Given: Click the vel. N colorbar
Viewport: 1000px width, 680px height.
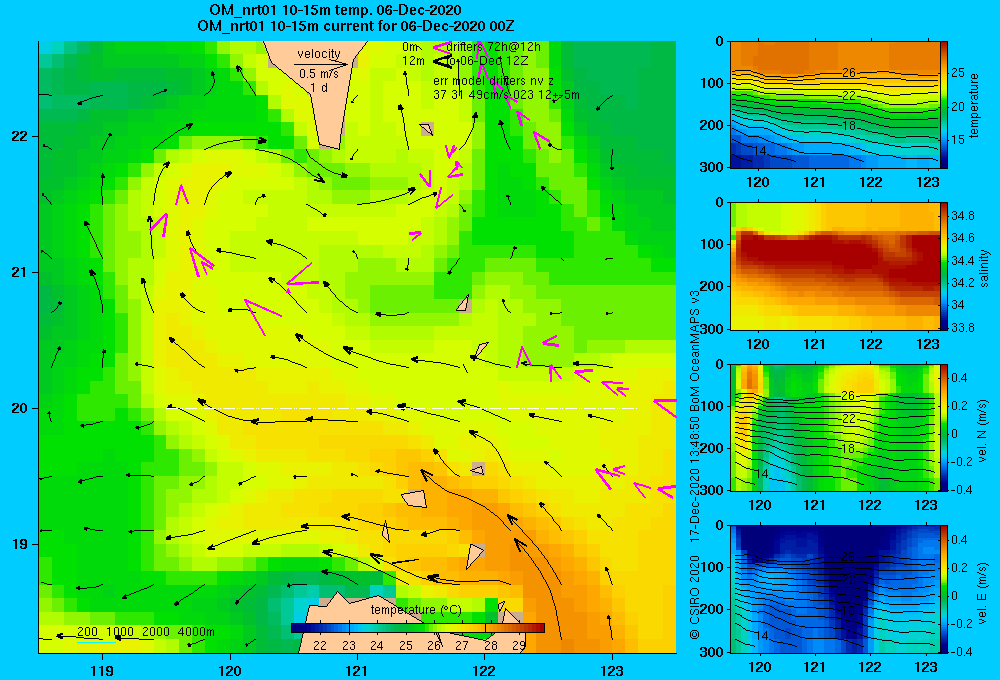Looking at the screenshot, I should click(944, 427).
